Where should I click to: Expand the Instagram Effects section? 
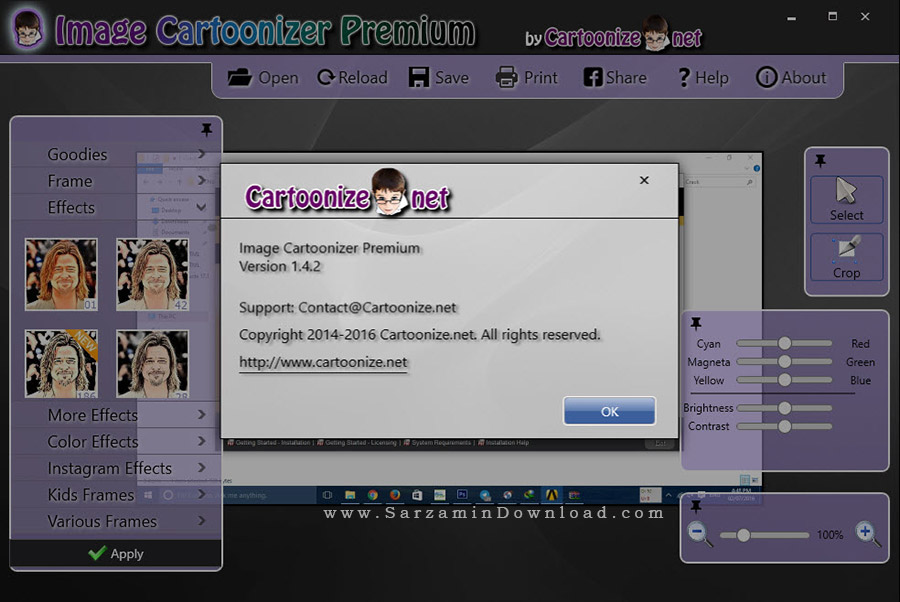pyautogui.click(x=115, y=468)
